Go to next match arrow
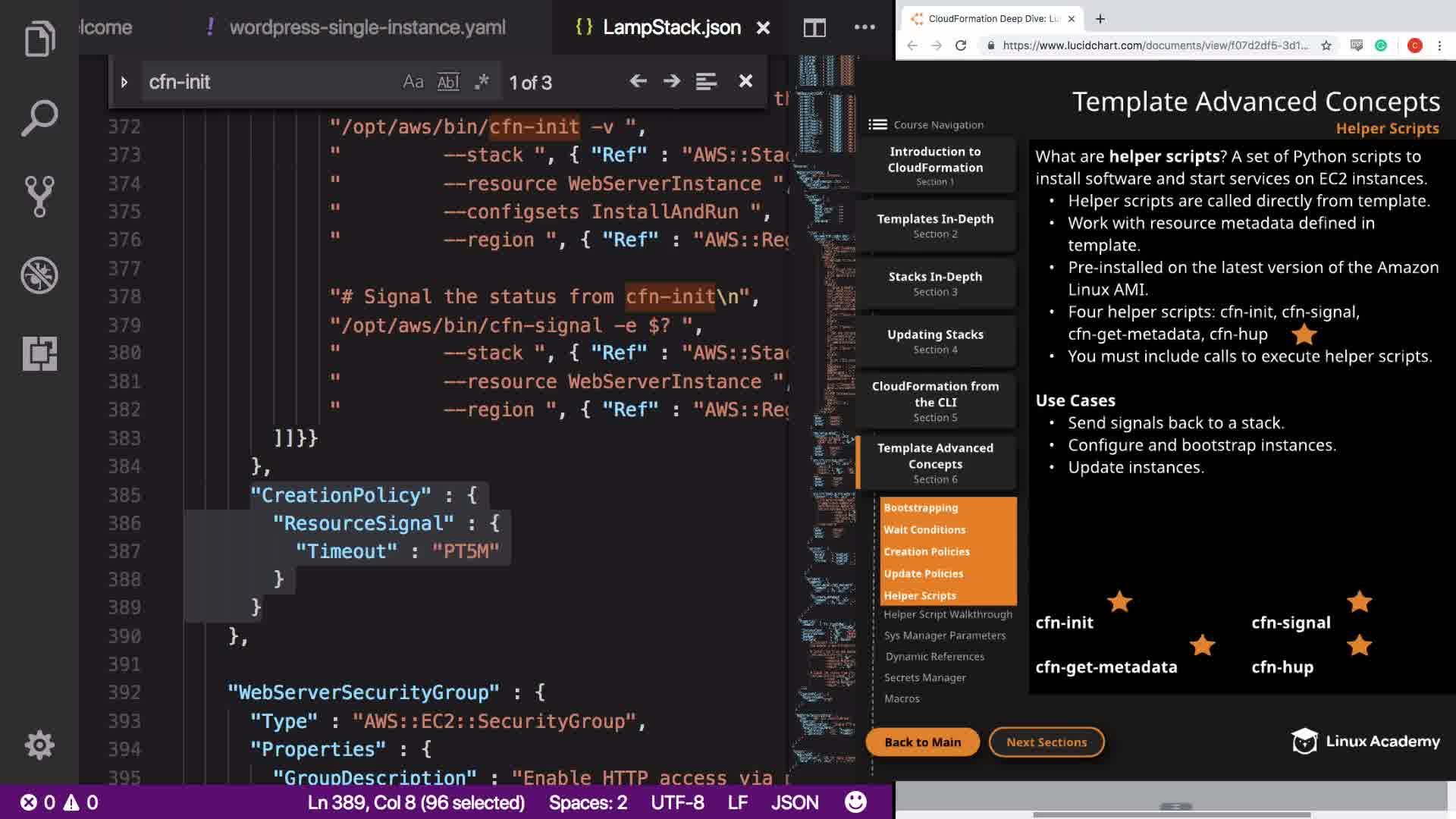 point(672,81)
